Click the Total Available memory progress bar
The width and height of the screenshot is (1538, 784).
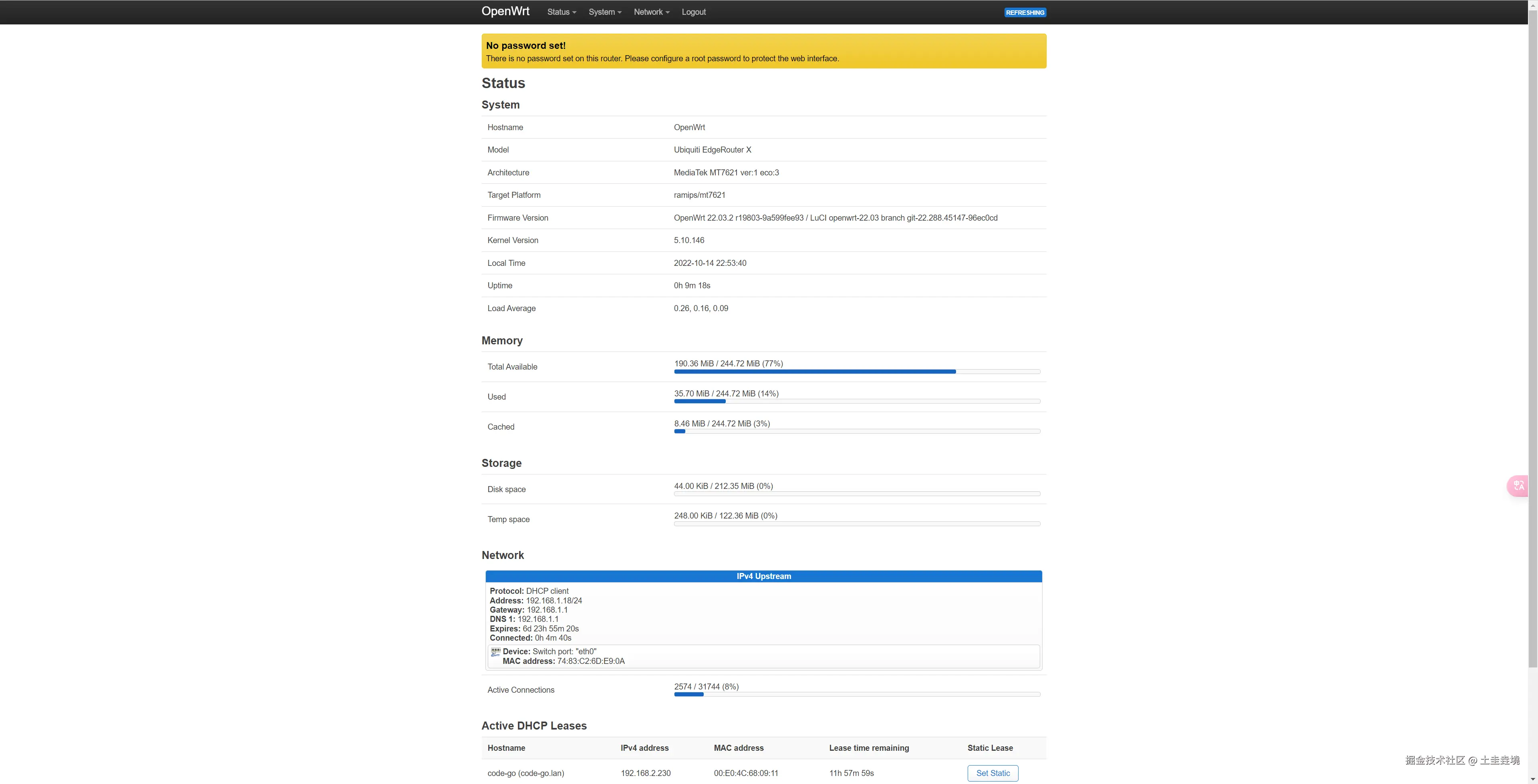pos(857,372)
